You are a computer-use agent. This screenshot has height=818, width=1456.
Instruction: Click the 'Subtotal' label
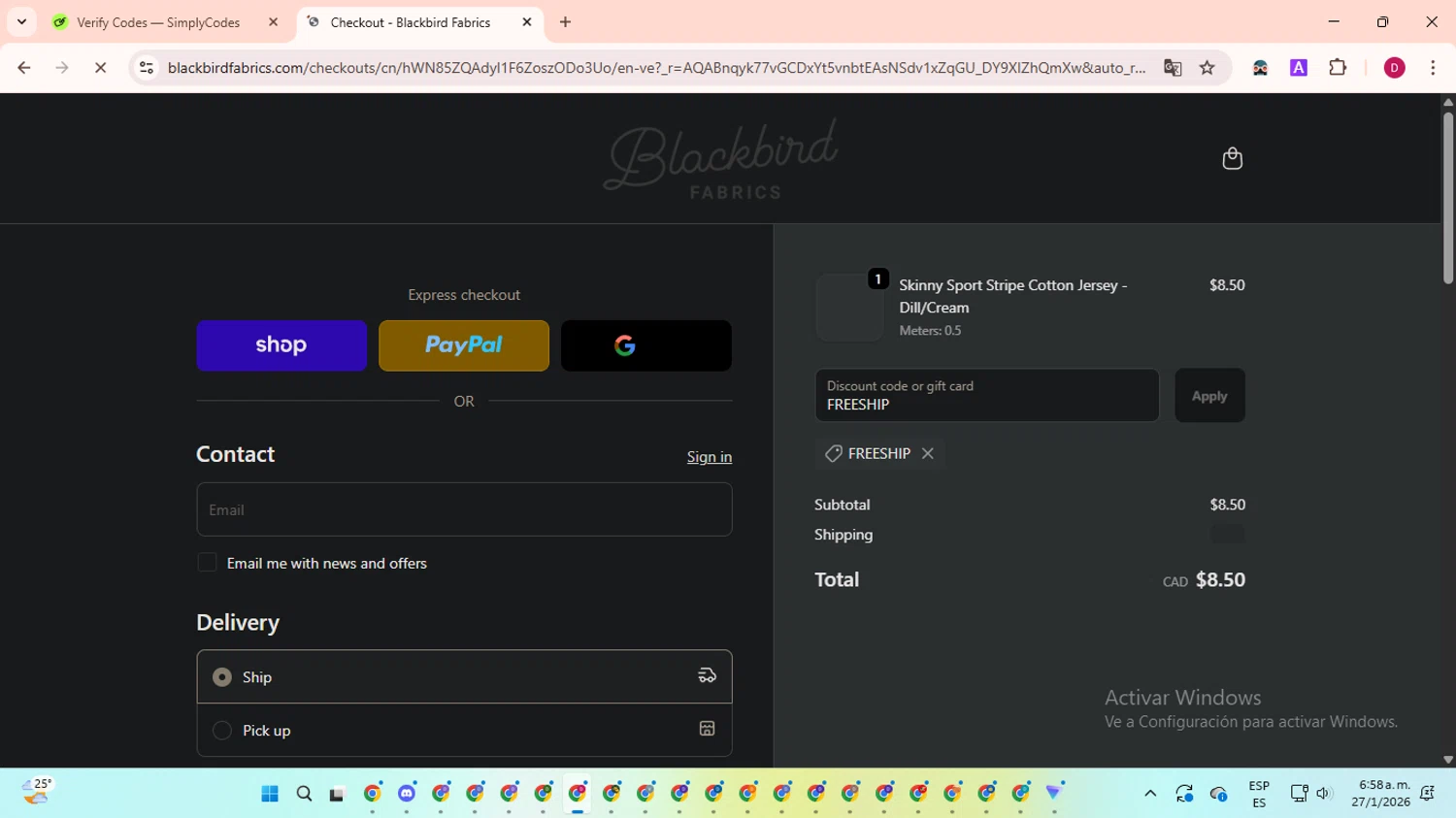point(843,505)
